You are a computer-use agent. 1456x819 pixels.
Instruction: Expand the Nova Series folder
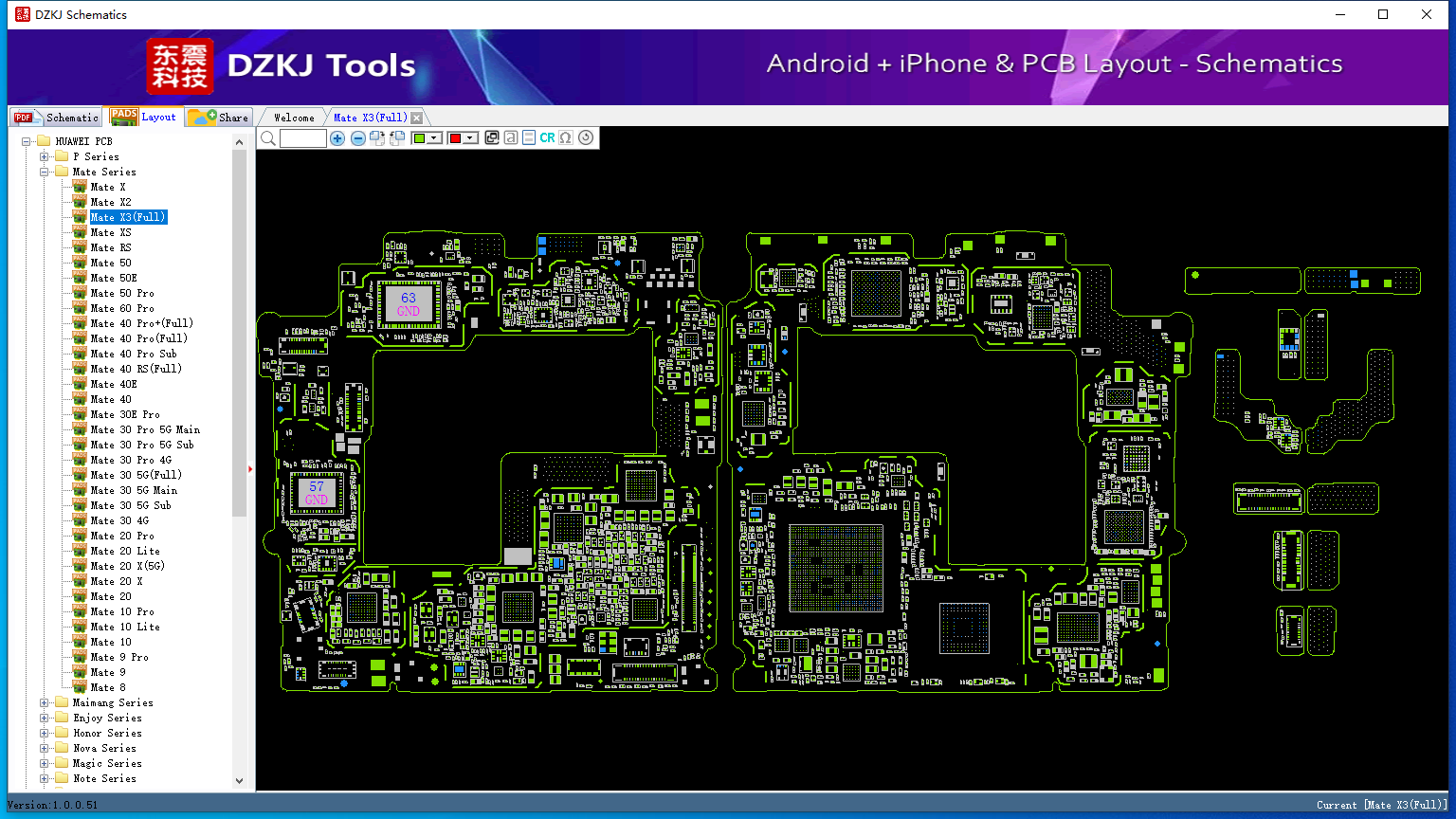[44, 748]
